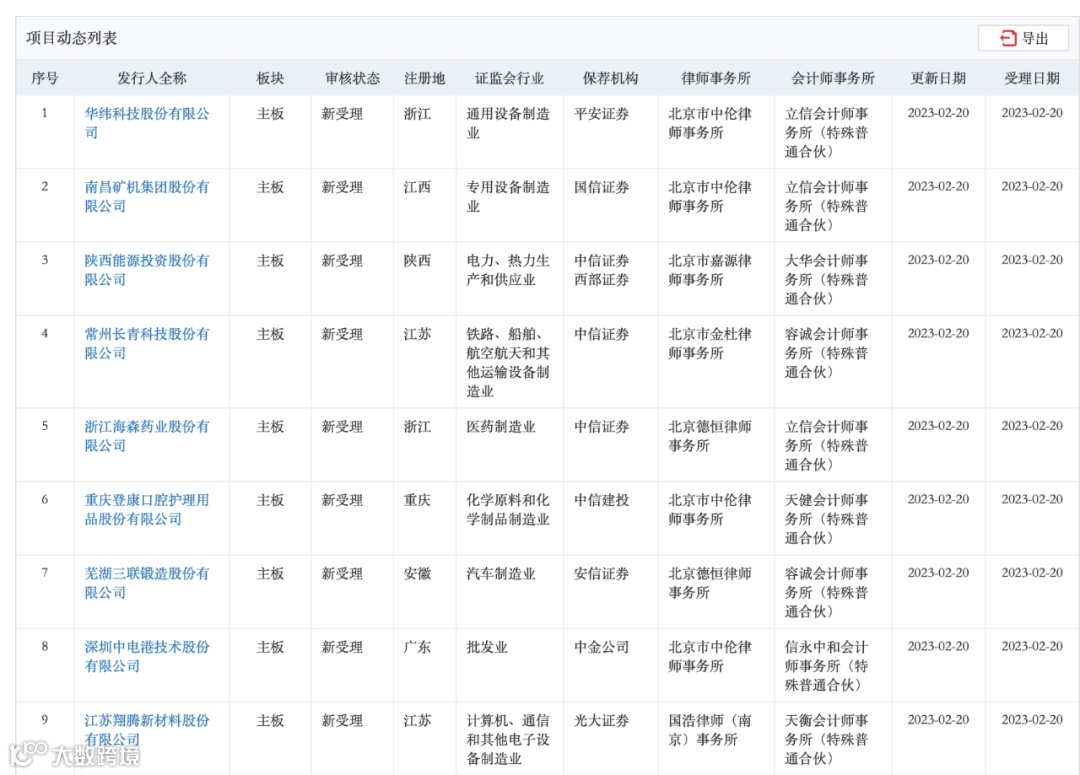Open the 陕西能源投资股份有限公司 link

pos(147,270)
